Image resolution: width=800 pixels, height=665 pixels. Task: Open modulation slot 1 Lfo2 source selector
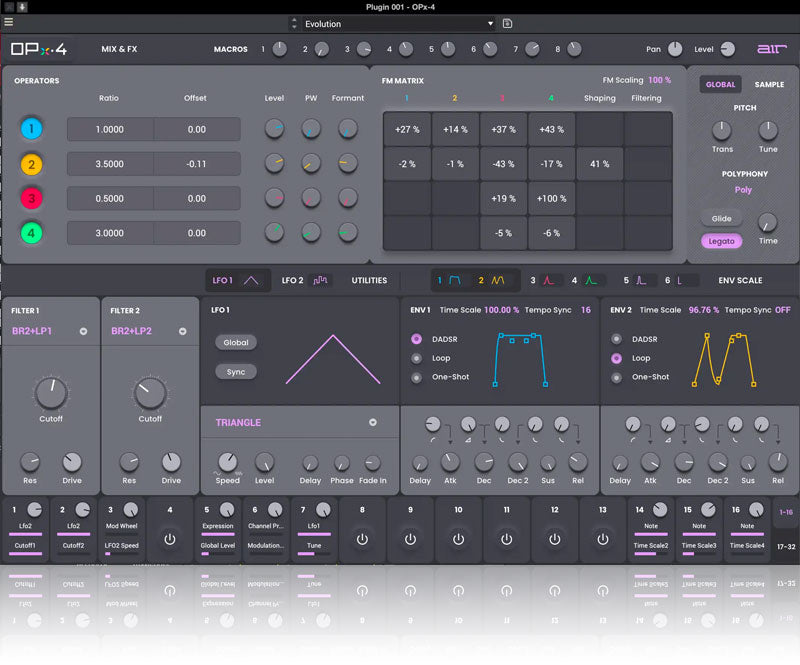(x=25, y=526)
